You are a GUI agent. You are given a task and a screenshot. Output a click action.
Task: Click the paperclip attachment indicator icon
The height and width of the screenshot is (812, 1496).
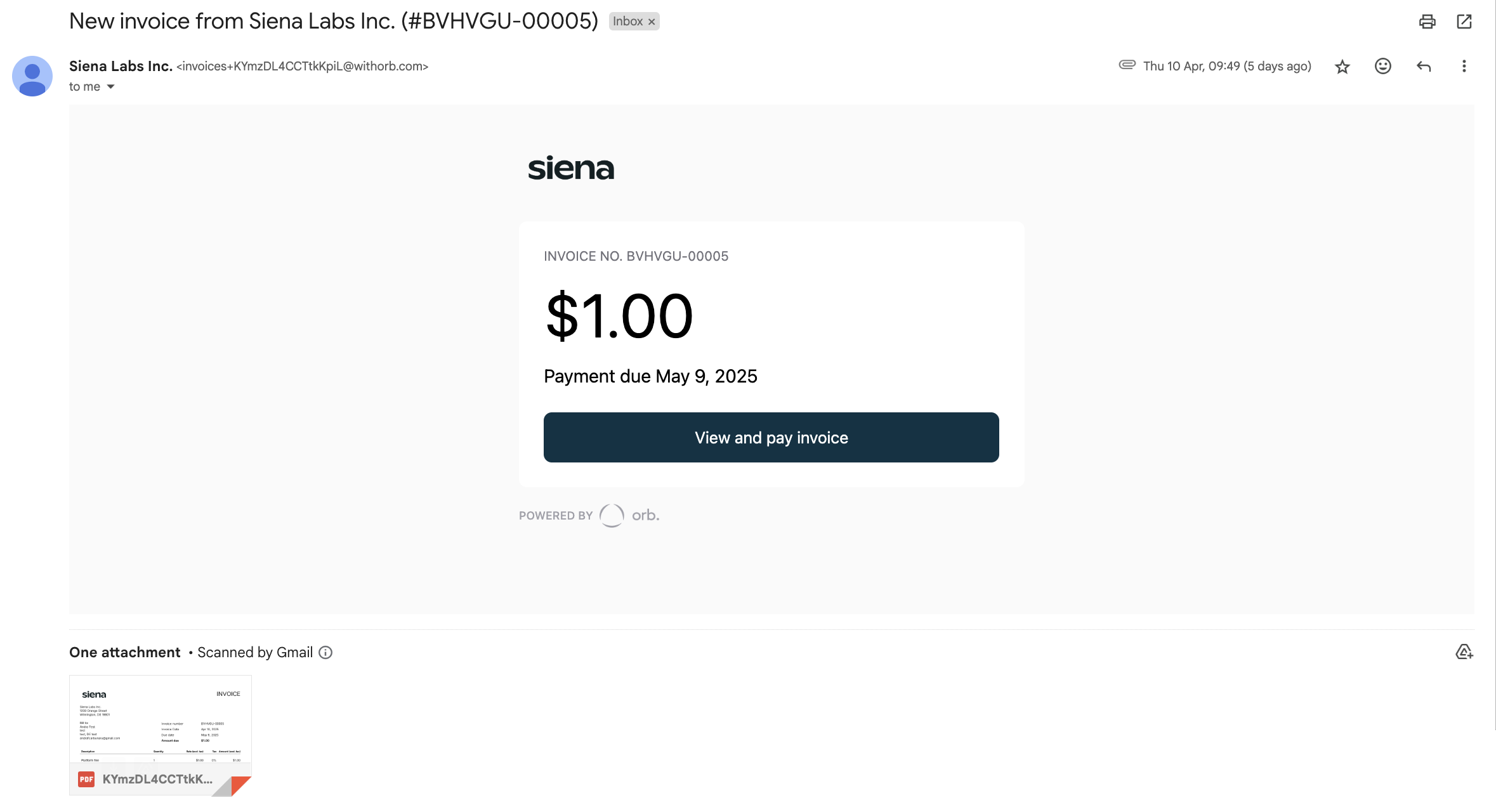point(1127,65)
